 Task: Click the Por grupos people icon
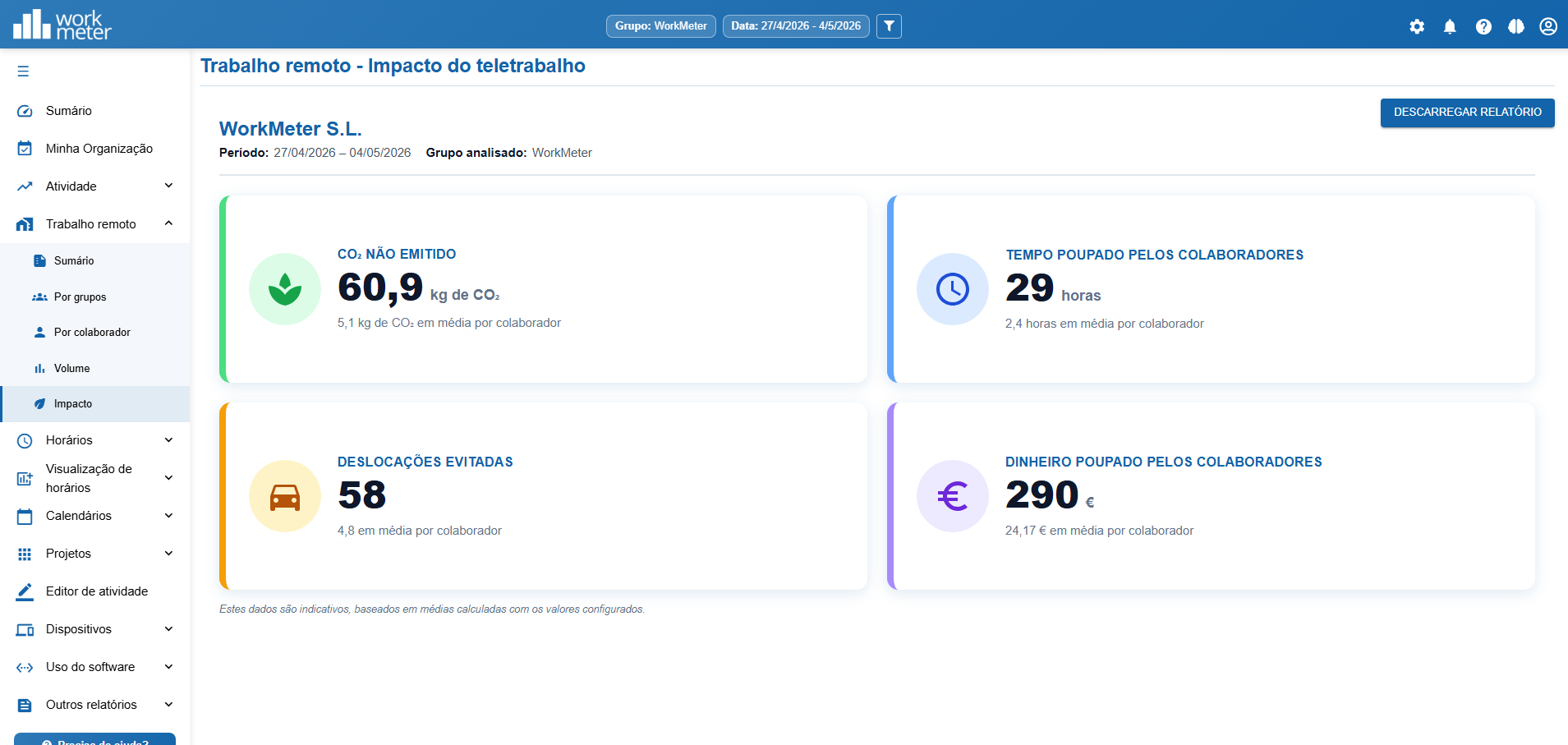(x=39, y=297)
